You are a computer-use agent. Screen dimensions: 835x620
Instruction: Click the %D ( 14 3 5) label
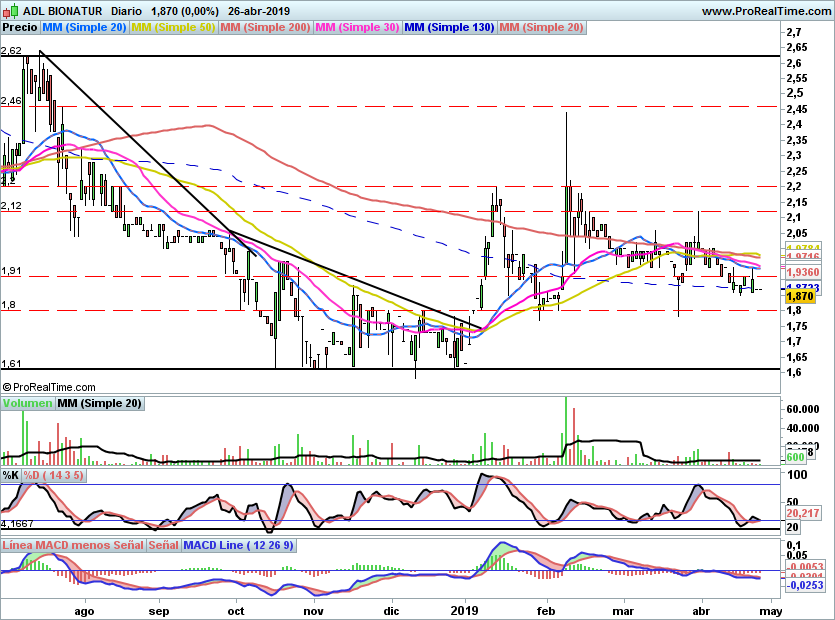[53, 475]
